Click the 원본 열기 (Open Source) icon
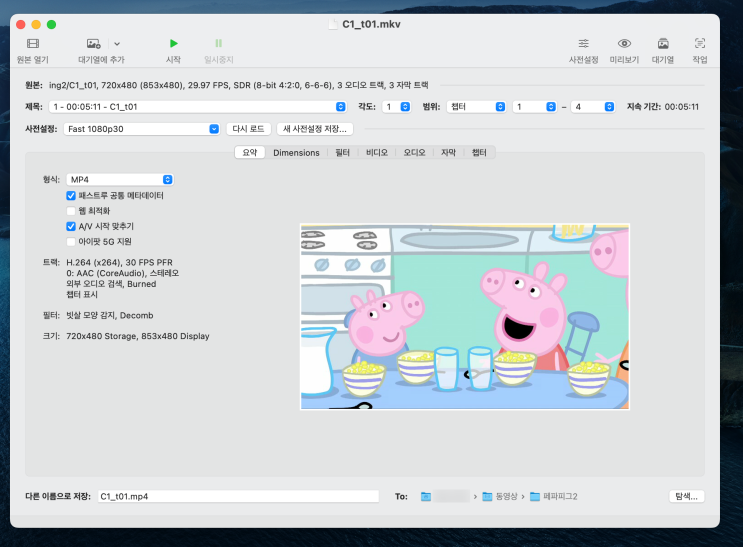Viewport: 743px width, 547px height. pyautogui.click(x=33, y=44)
